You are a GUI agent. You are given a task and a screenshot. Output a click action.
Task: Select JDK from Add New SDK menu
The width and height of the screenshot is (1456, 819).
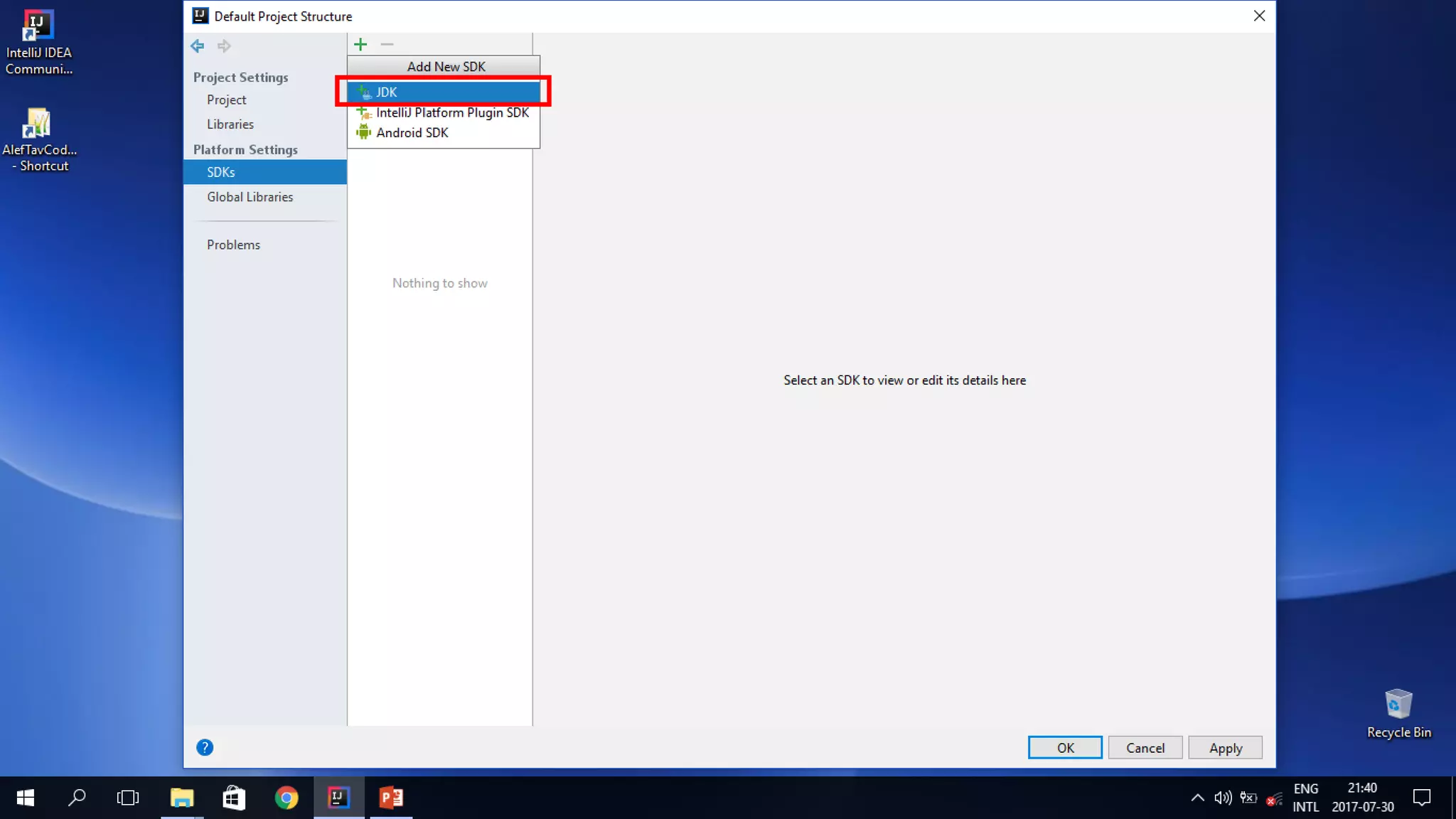(x=444, y=92)
